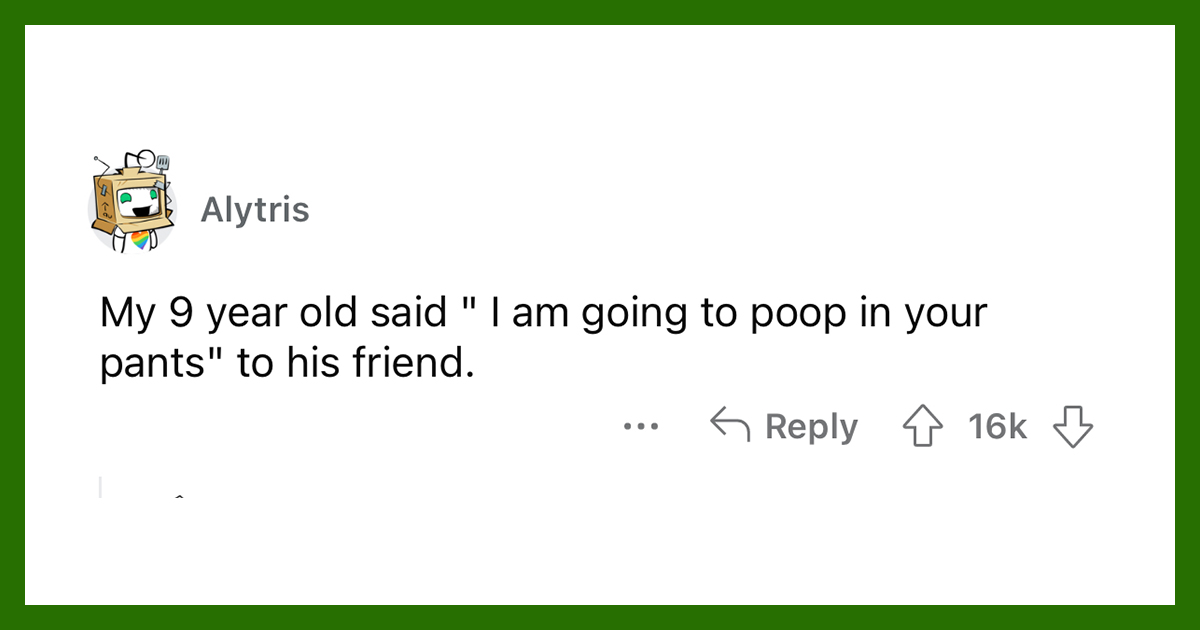
Task: Open the three-dot more options menu
Action: pos(641,427)
